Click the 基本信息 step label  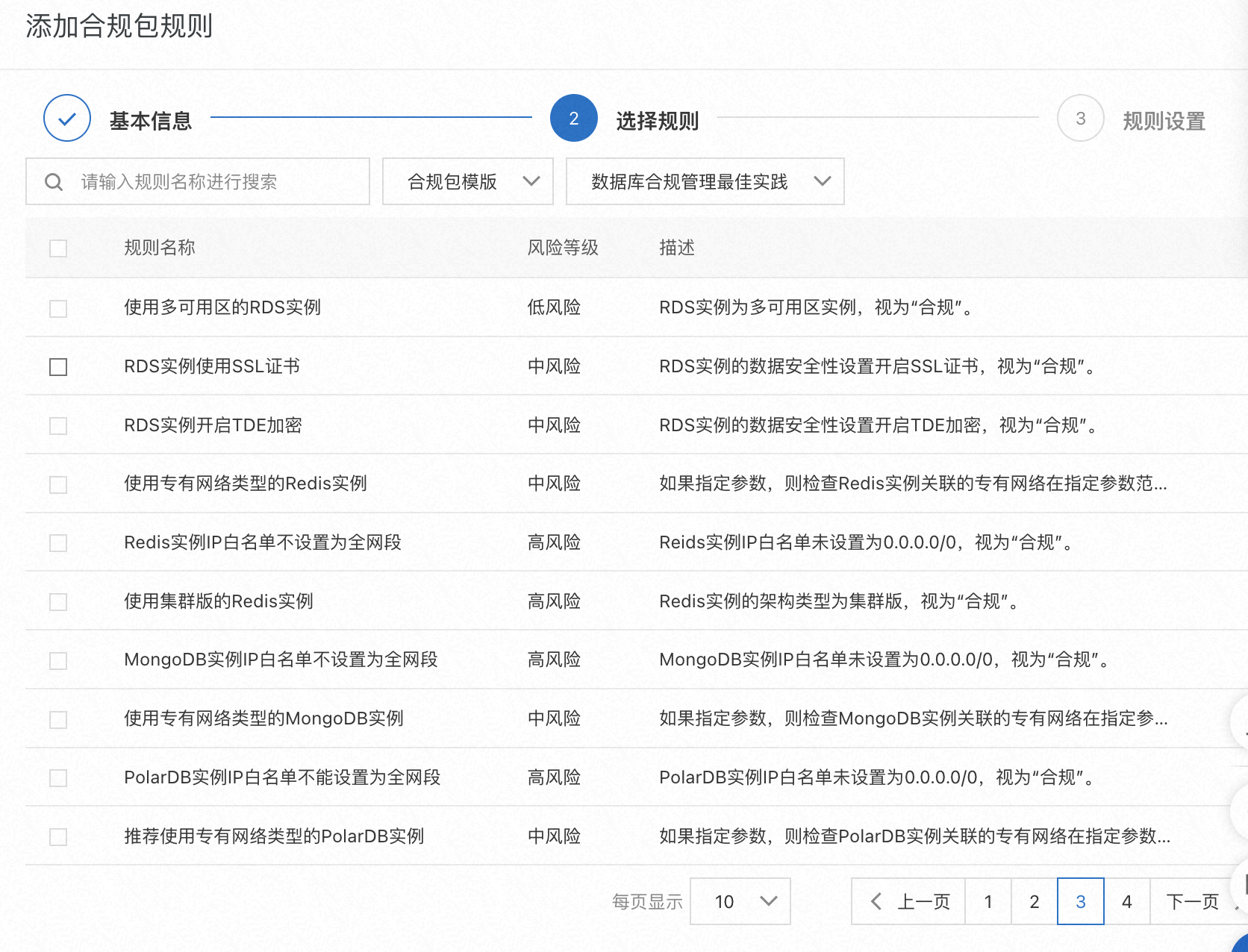coord(151,121)
